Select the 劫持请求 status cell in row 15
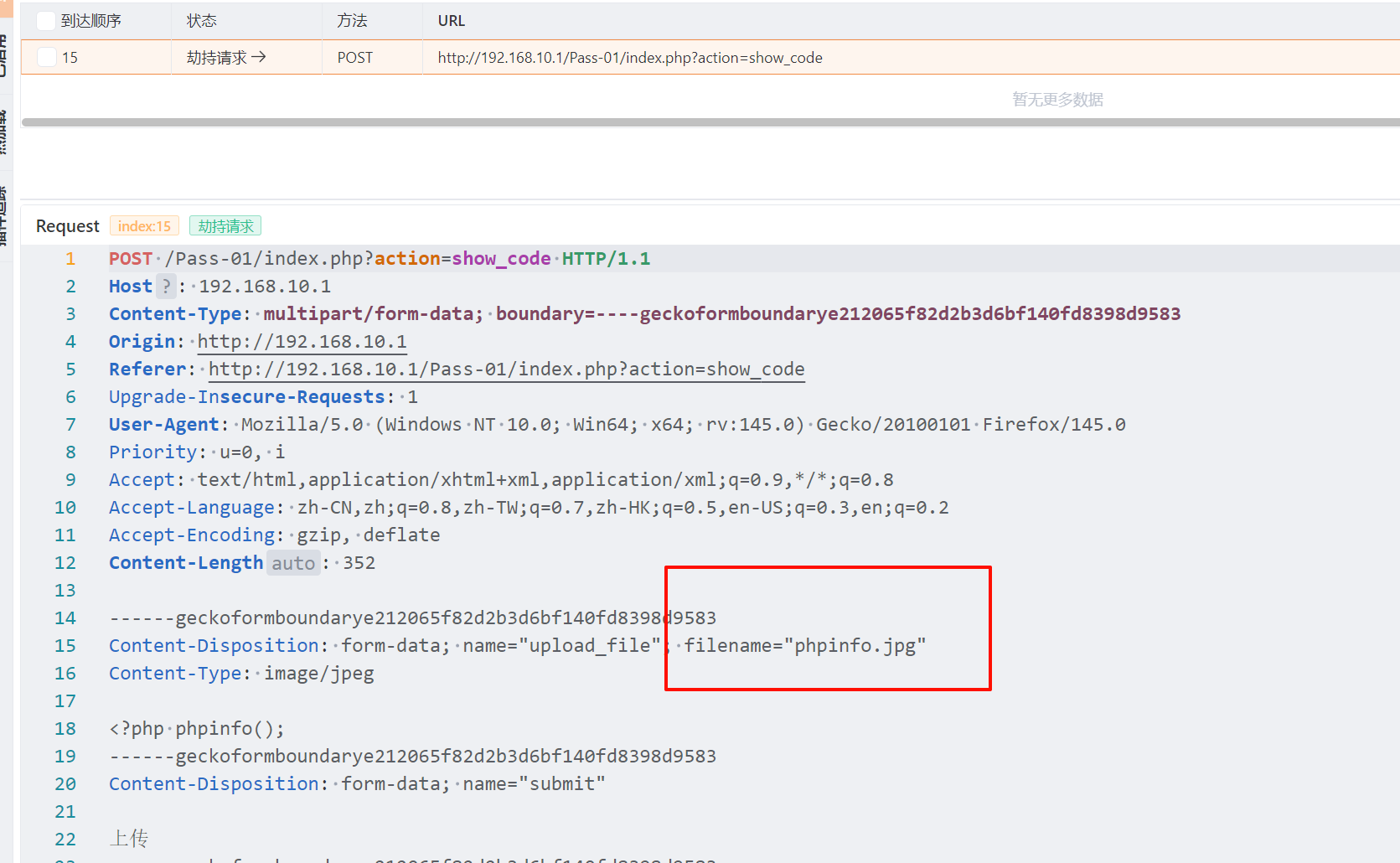This screenshot has height=863, width=1400. [226, 57]
